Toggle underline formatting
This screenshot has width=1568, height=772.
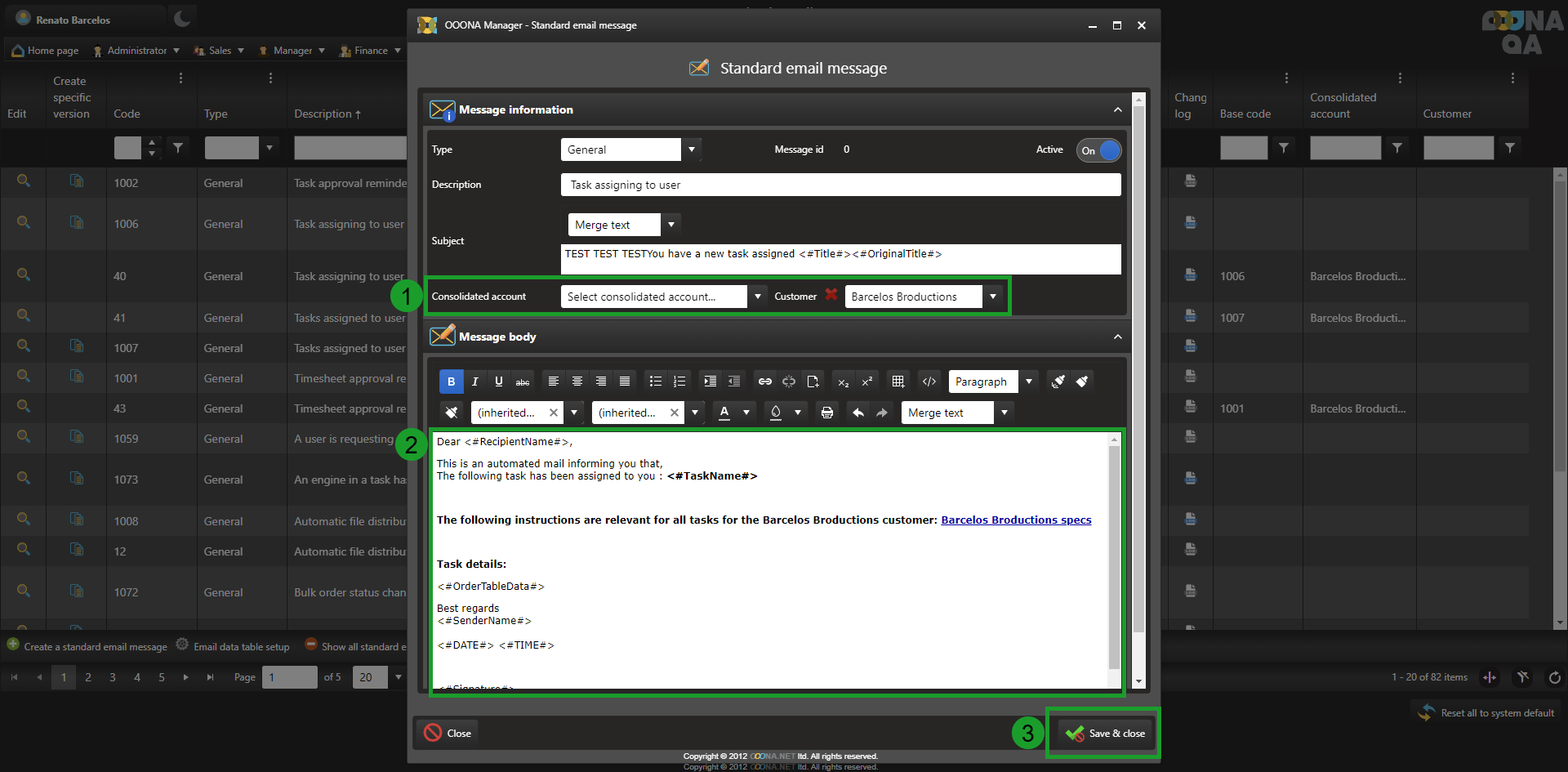point(498,382)
